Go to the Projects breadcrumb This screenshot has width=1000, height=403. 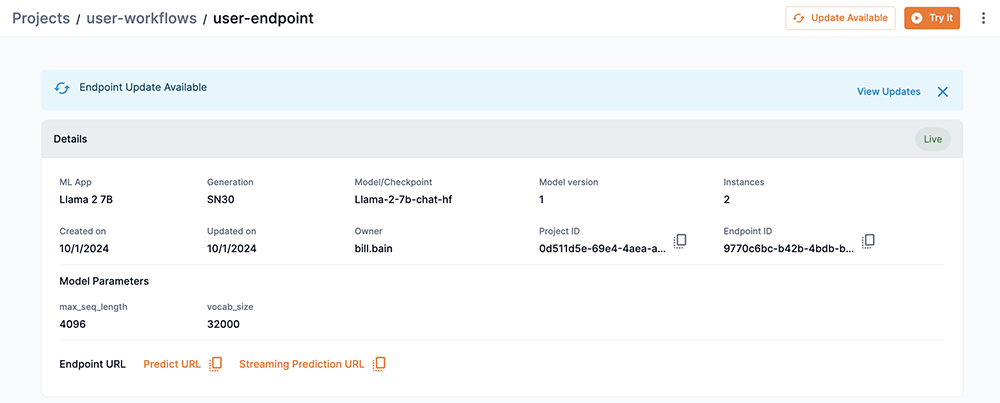[41, 18]
